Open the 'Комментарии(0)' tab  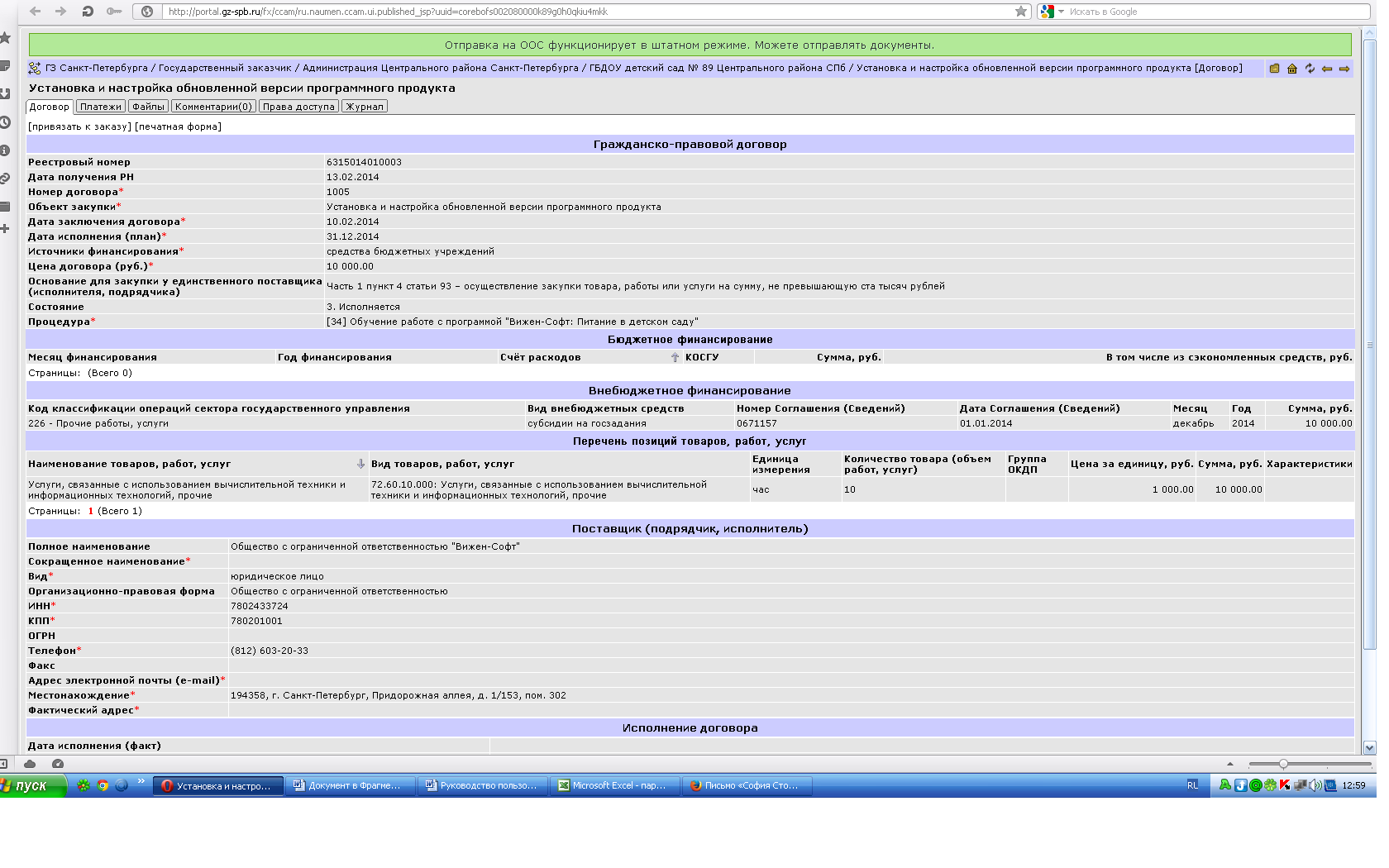coord(214,107)
